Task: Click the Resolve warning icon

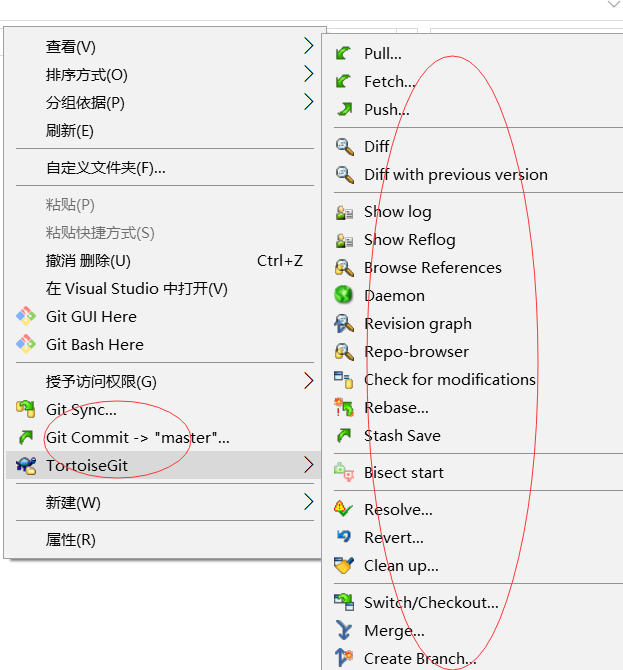Action: 345,510
